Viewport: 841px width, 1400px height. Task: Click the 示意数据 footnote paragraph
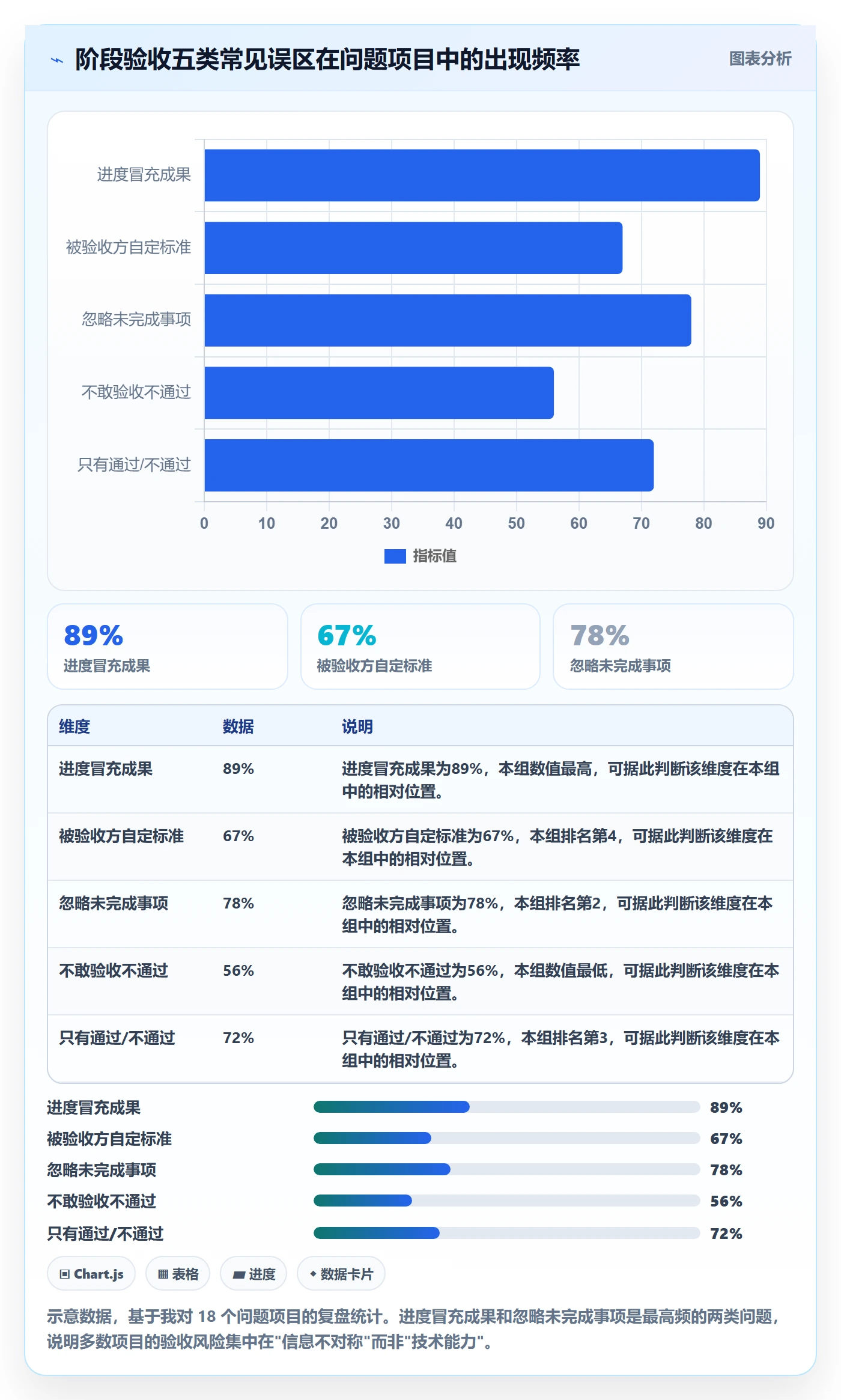pos(414,1329)
